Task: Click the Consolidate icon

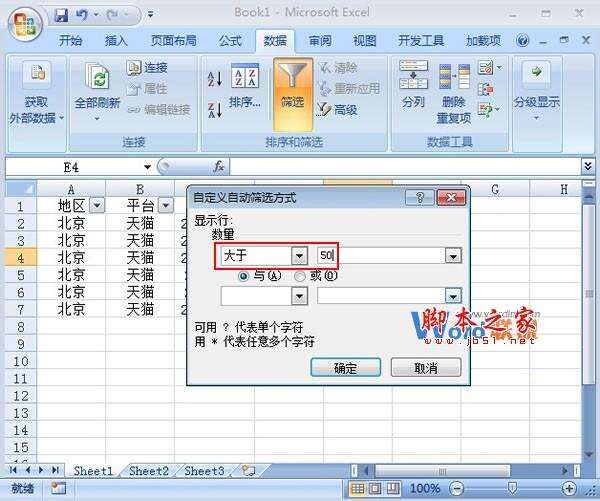Action: click(486, 89)
